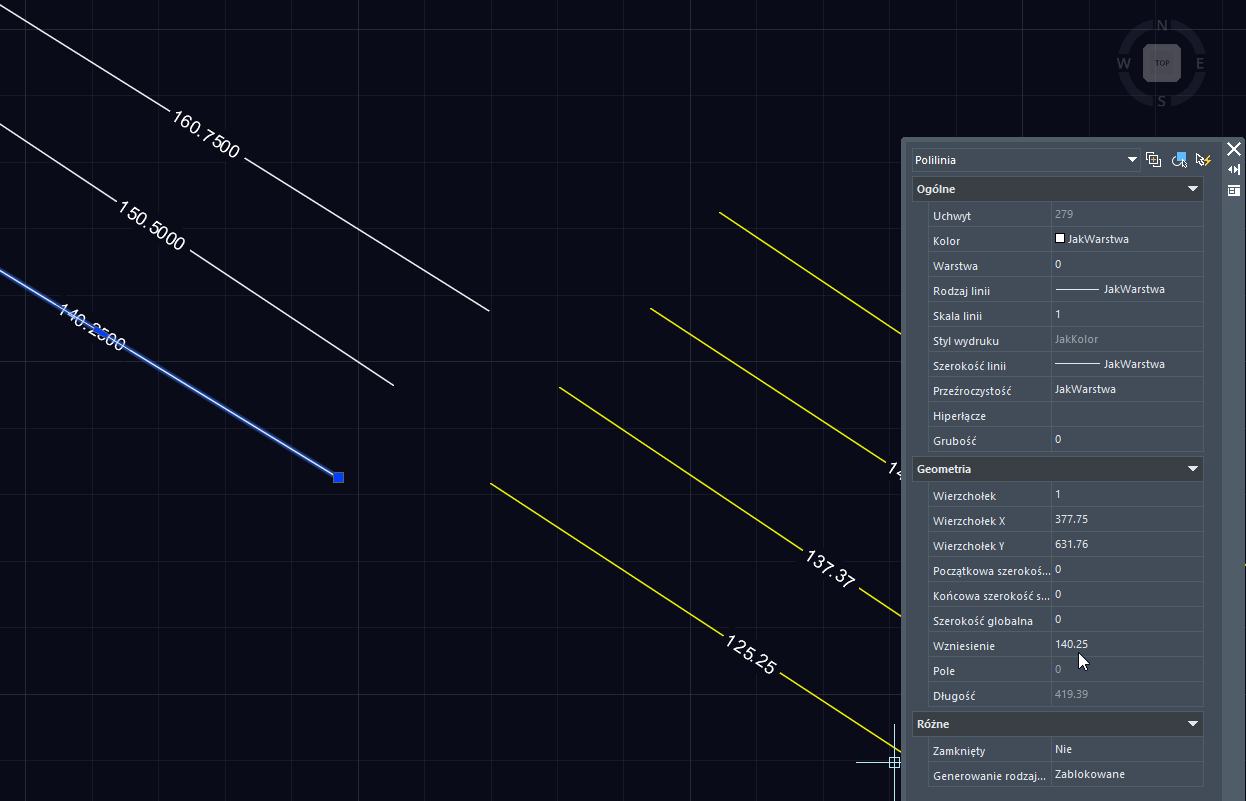Toggle auto-hide on Properties palette

1234,170
